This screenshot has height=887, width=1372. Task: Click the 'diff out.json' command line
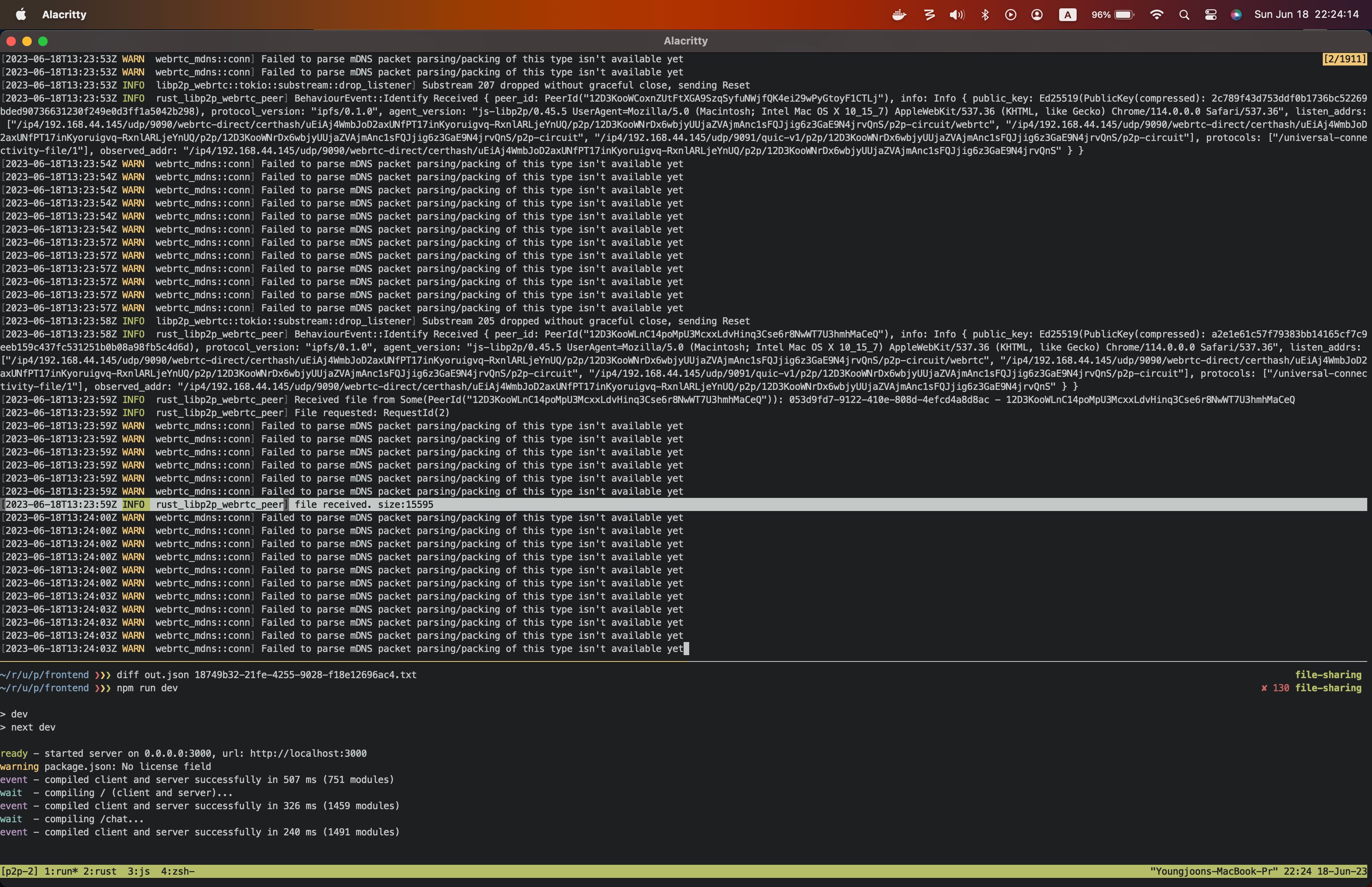tap(266, 675)
